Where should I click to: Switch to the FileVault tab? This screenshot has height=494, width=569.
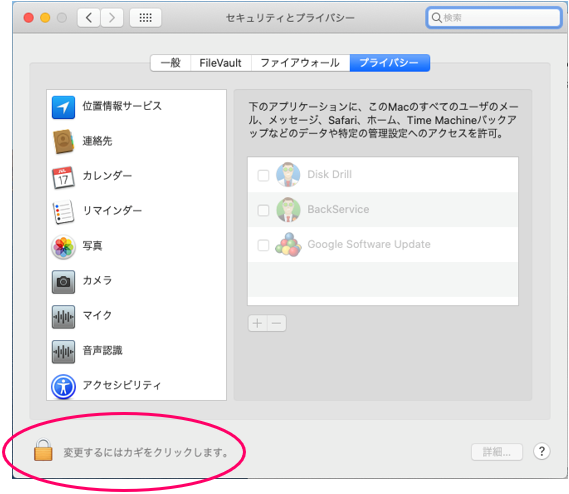pos(221,63)
